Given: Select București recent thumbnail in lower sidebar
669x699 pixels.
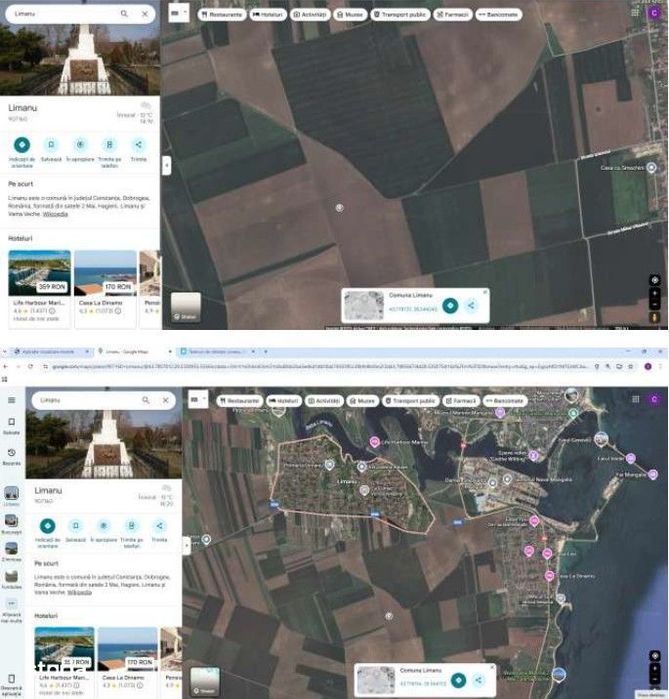Looking at the screenshot, I should pyautogui.click(x=11, y=521).
